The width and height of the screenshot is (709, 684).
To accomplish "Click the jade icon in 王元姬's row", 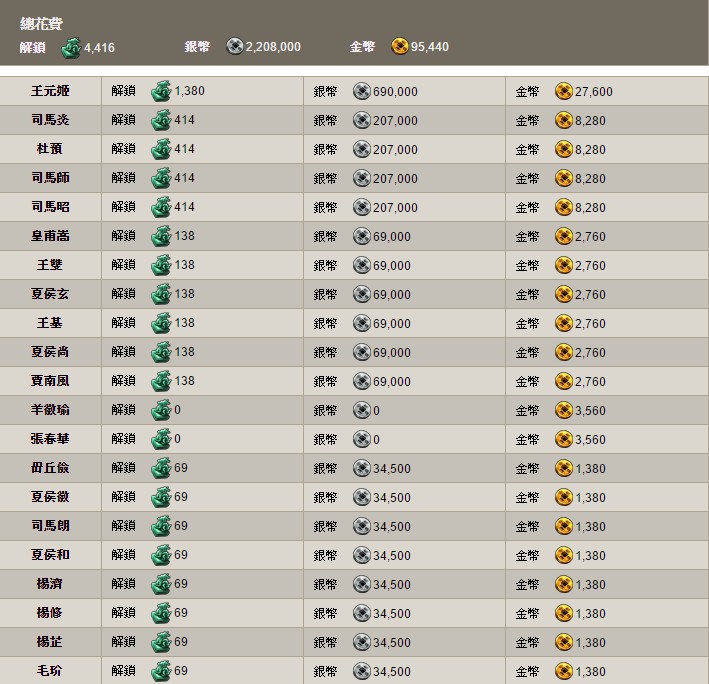I will pyautogui.click(x=161, y=92).
